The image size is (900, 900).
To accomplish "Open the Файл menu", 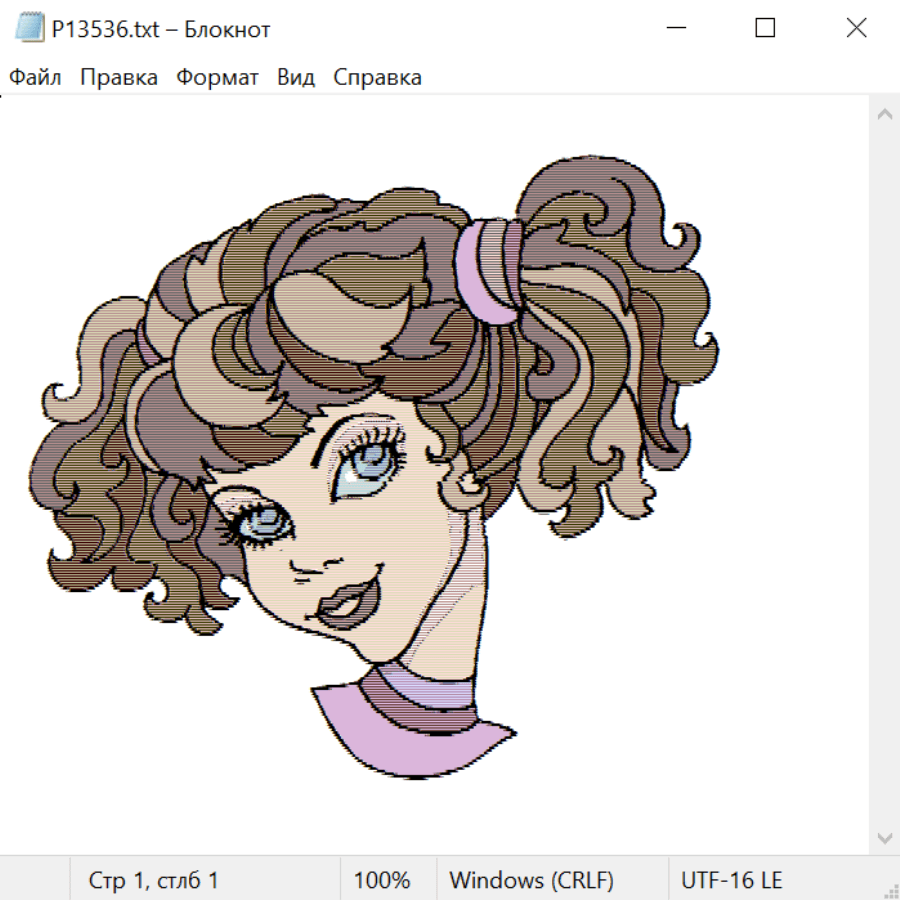I will coord(36,78).
